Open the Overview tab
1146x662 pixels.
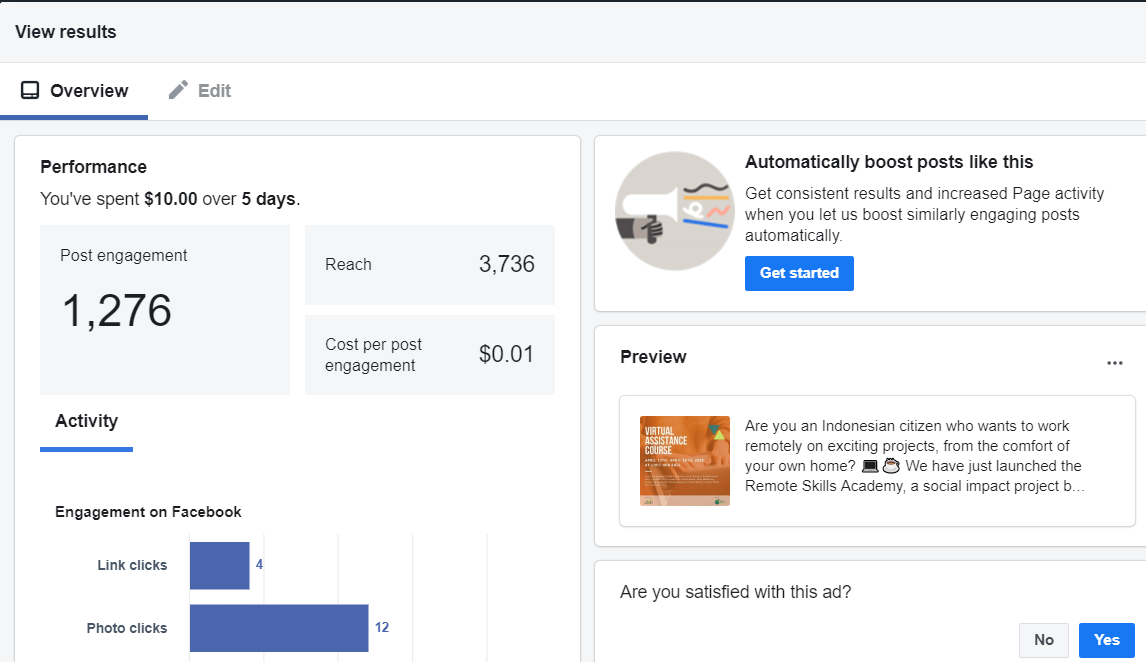[x=74, y=91]
